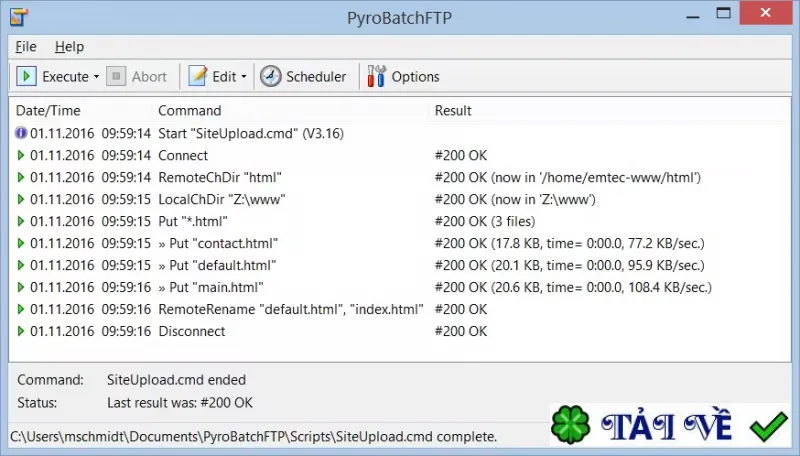Viewport: 800px width, 456px height.
Task: Open the File menu
Action: click(26, 46)
